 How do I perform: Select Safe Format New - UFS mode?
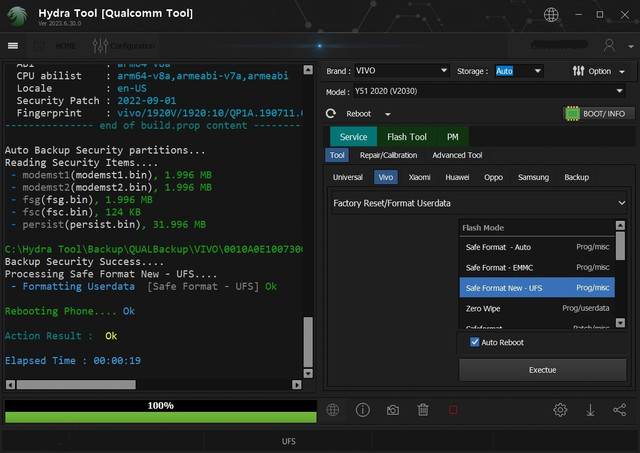537,288
